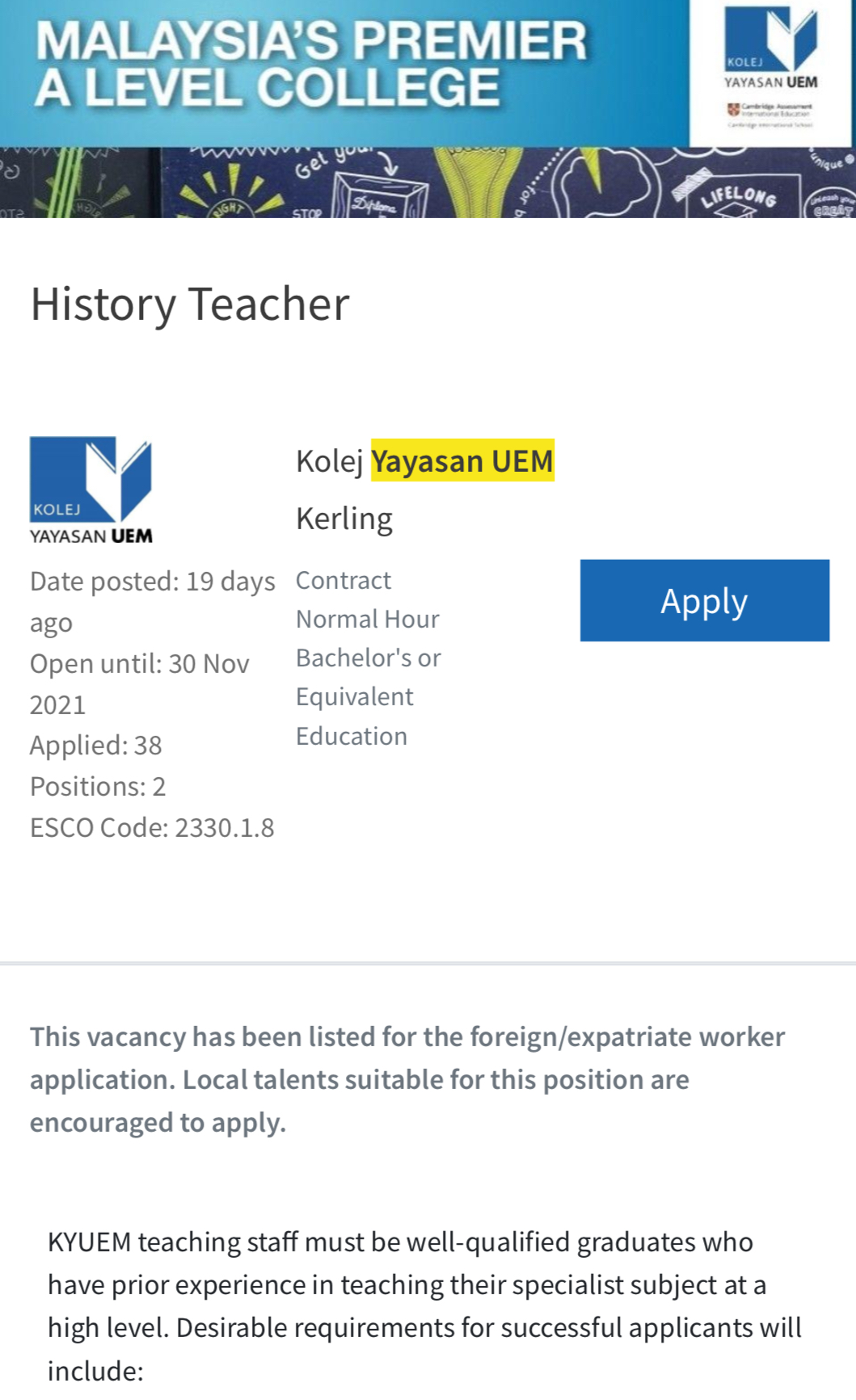
Task: Select the Kerling location text
Action: point(344,519)
